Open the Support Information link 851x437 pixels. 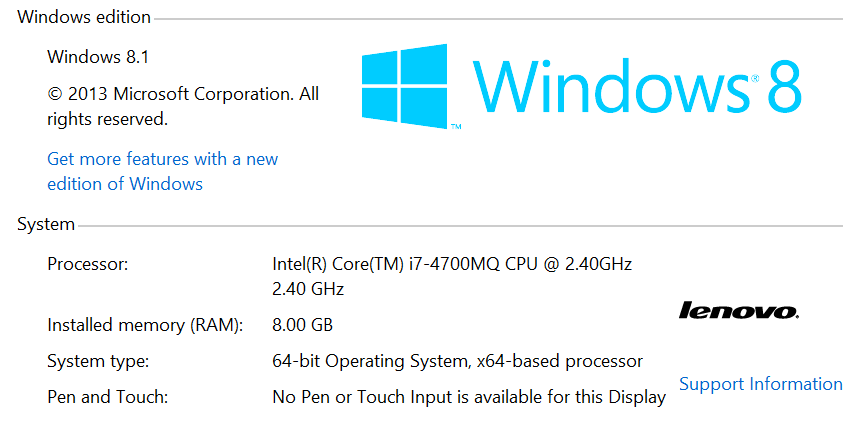tap(761, 384)
